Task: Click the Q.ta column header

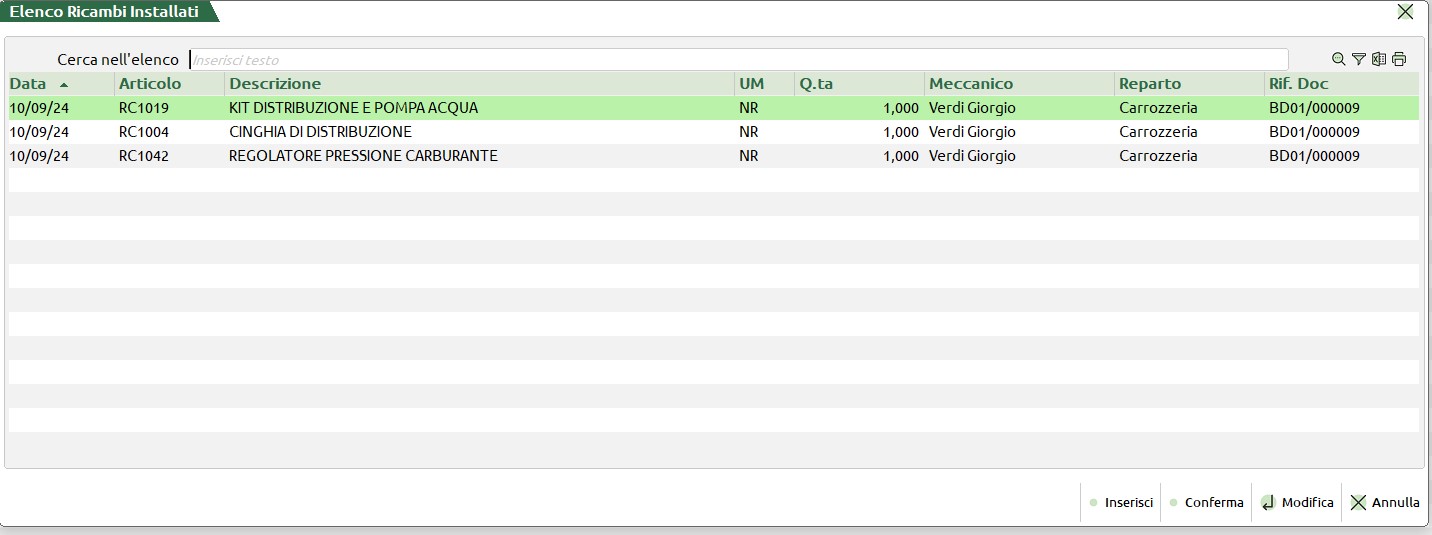Action: click(x=816, y=84)
